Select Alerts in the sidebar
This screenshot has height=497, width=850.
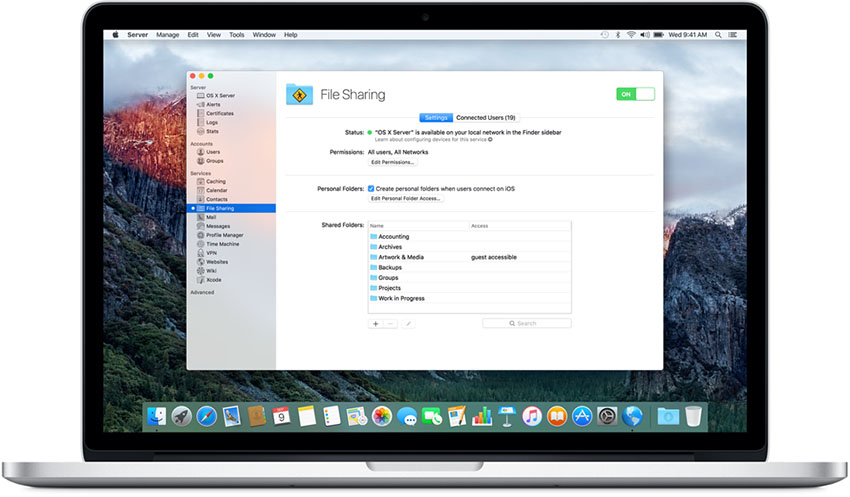[x=209, y=104]
